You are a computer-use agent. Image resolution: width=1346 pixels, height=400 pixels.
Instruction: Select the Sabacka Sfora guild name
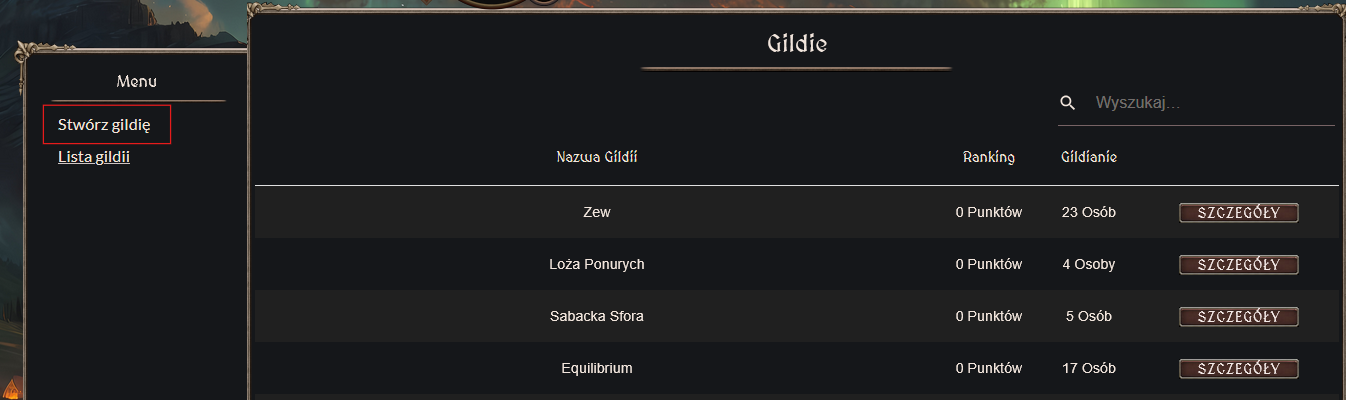597,317
